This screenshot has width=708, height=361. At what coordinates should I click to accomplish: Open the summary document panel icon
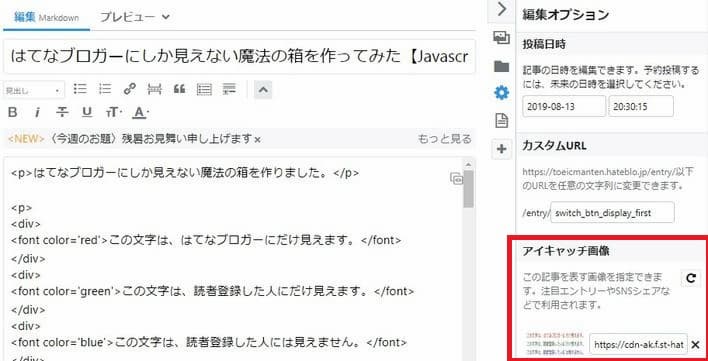(x=501, y=121)
